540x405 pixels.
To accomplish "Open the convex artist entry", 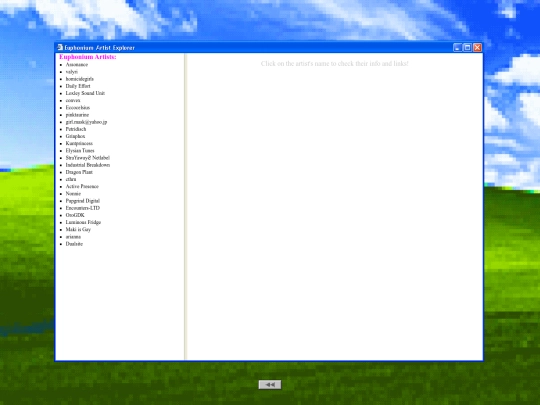I will (73, 101).
